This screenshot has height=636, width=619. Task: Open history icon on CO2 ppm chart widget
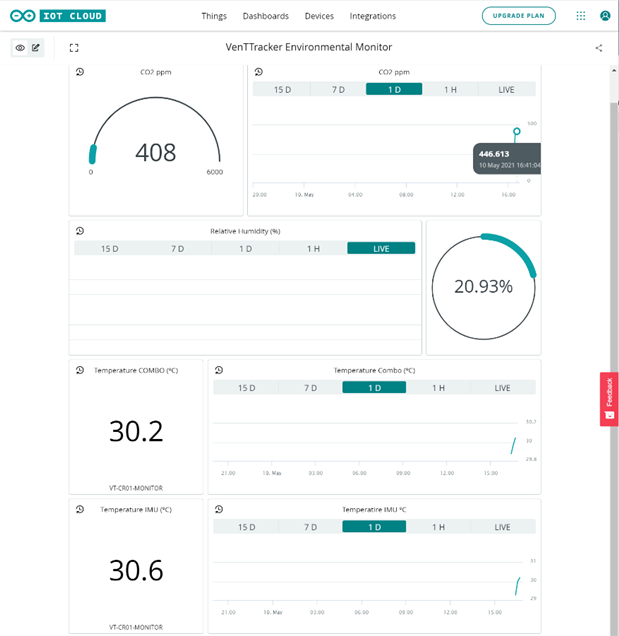coord(259,72)
